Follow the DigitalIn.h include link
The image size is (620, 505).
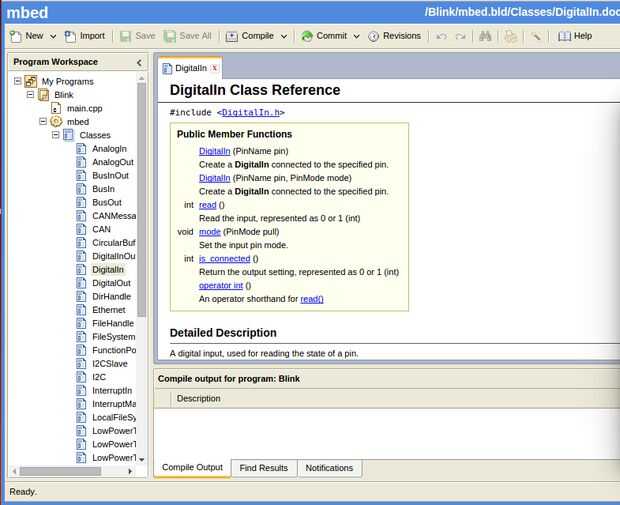coord(251,113)
